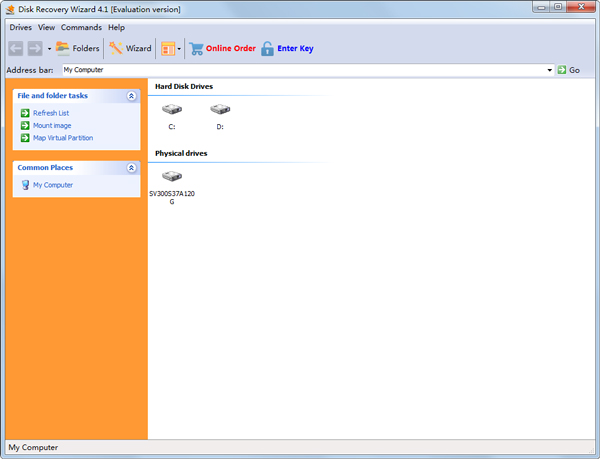600x459 pixels.
Task: Open the view mode dropdown arrow
Action: [x=179, y=49]
